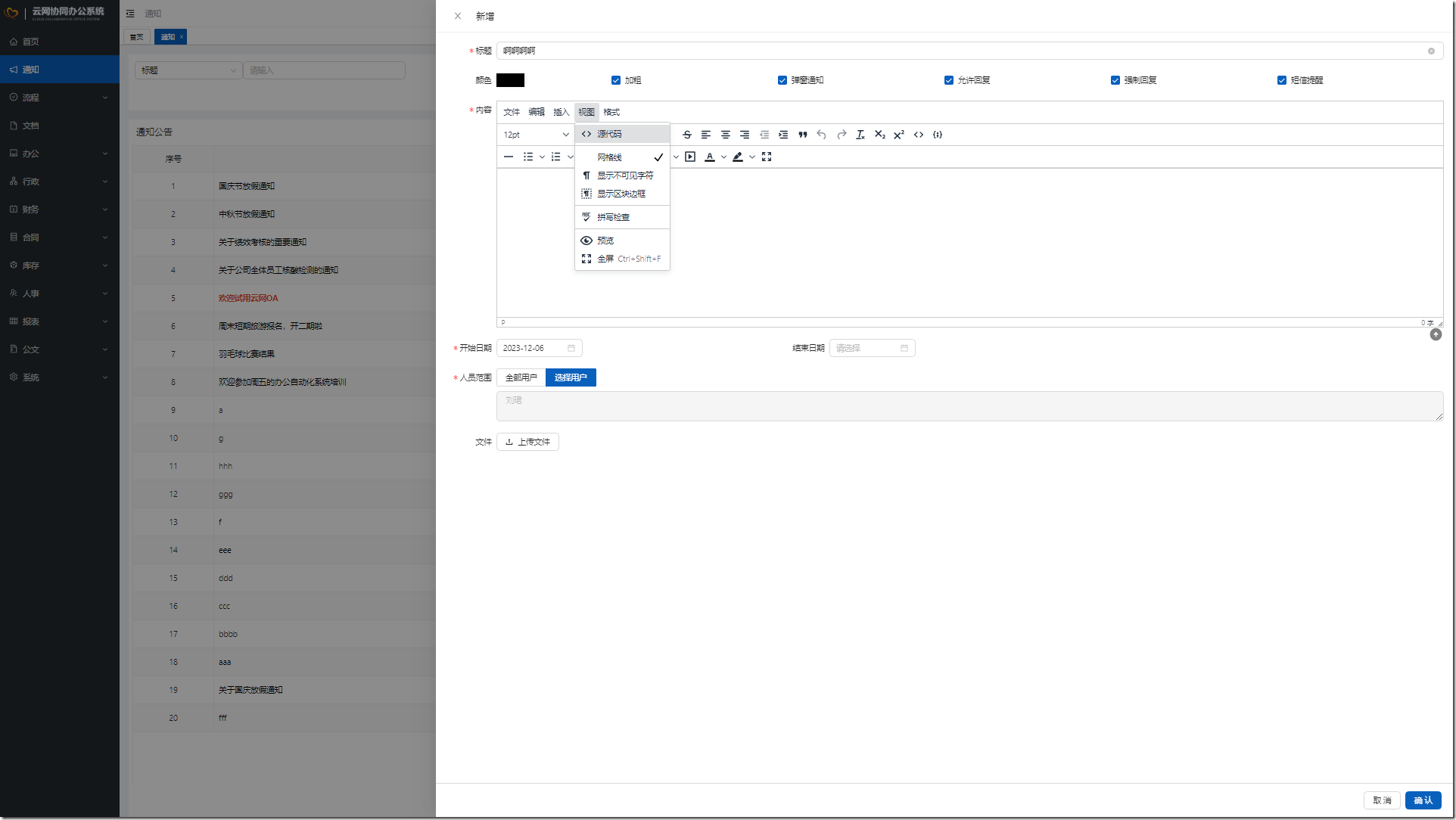Viewport: 1456px width, 820px height.
Task: Click the insert media icon
Action: pyautogui.click(x=690, y=157)
